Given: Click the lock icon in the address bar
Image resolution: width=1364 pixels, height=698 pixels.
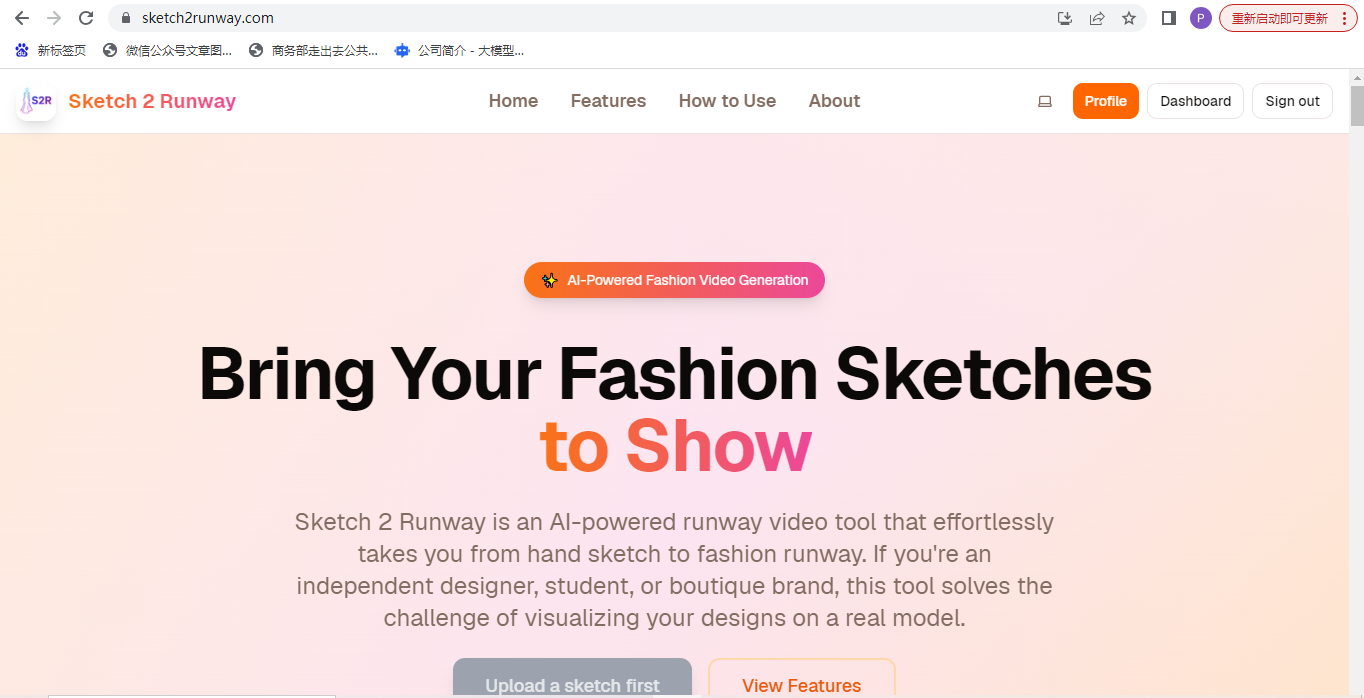Looking at the screenshot, I should coord(125,17).
